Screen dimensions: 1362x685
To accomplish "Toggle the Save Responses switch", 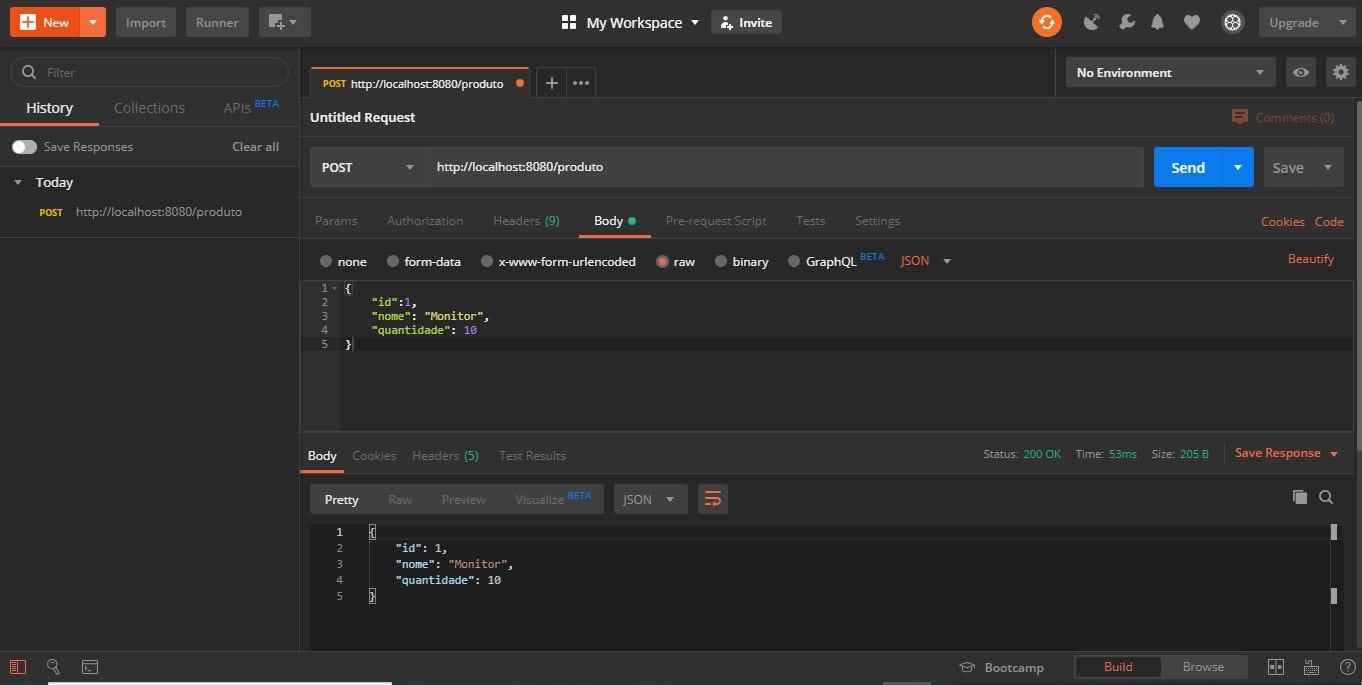I will point(24,147).
